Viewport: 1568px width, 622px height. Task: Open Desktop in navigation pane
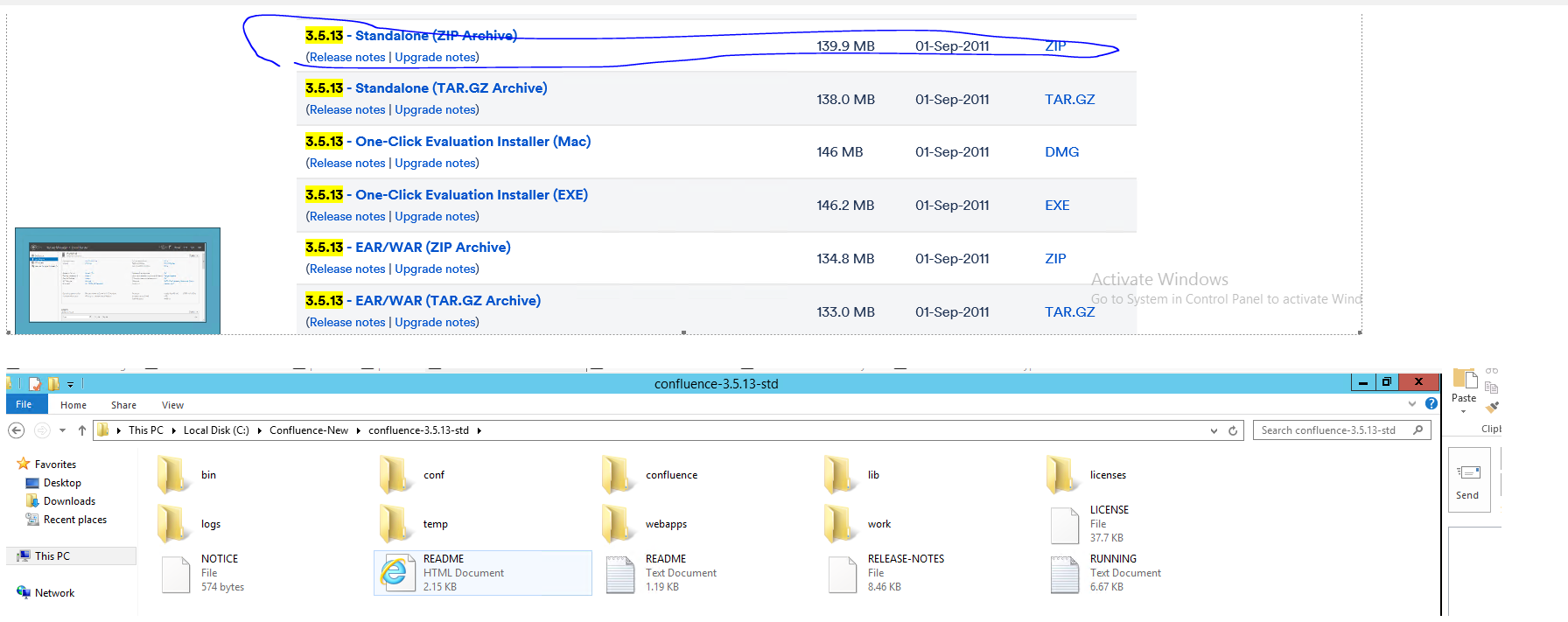click(62, 483)
